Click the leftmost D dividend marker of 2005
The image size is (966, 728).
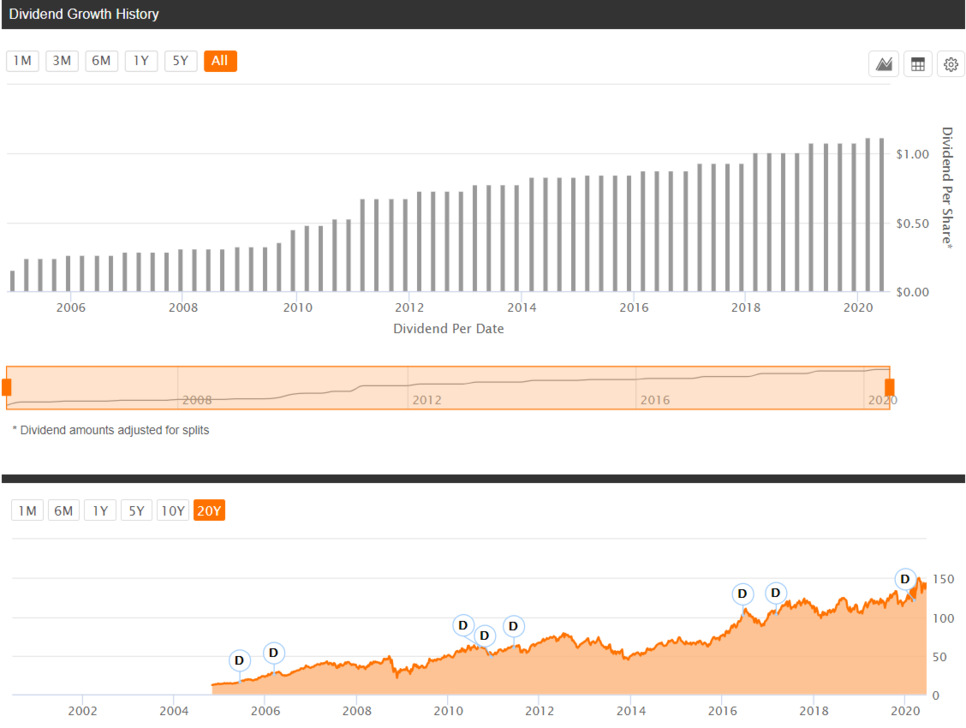click(x=240, y=661)
